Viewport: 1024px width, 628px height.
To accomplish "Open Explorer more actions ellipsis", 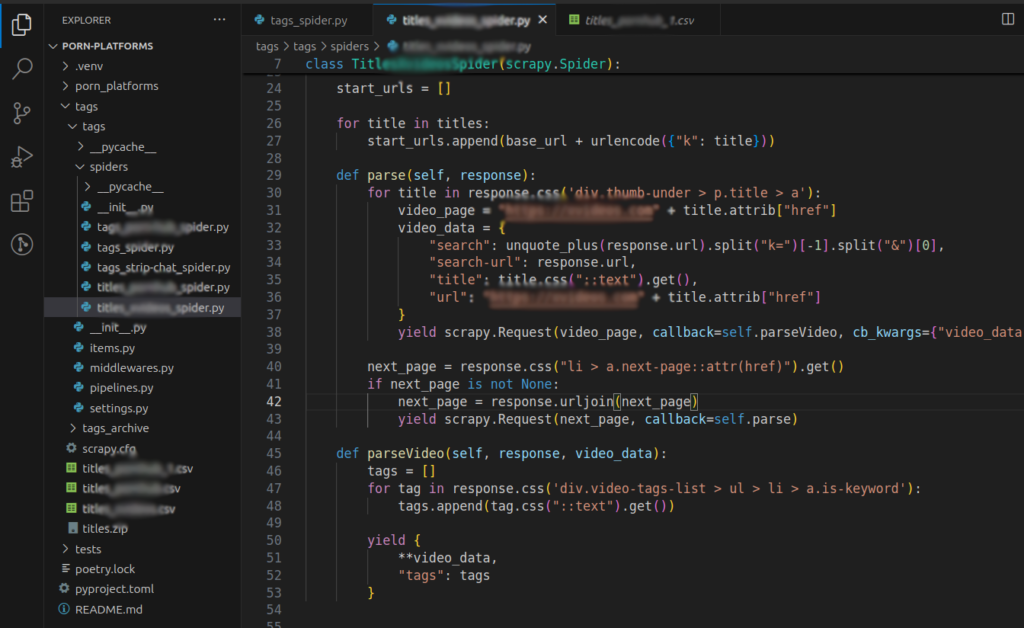I will 219,20.
